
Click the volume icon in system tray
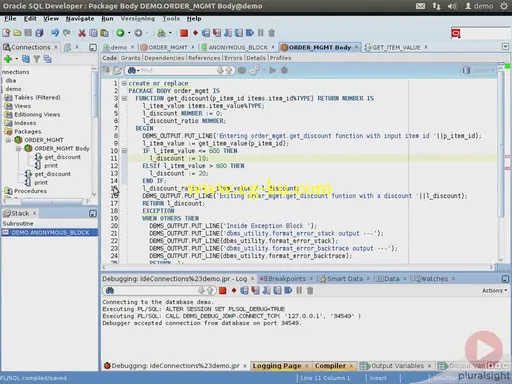[452, 6]
